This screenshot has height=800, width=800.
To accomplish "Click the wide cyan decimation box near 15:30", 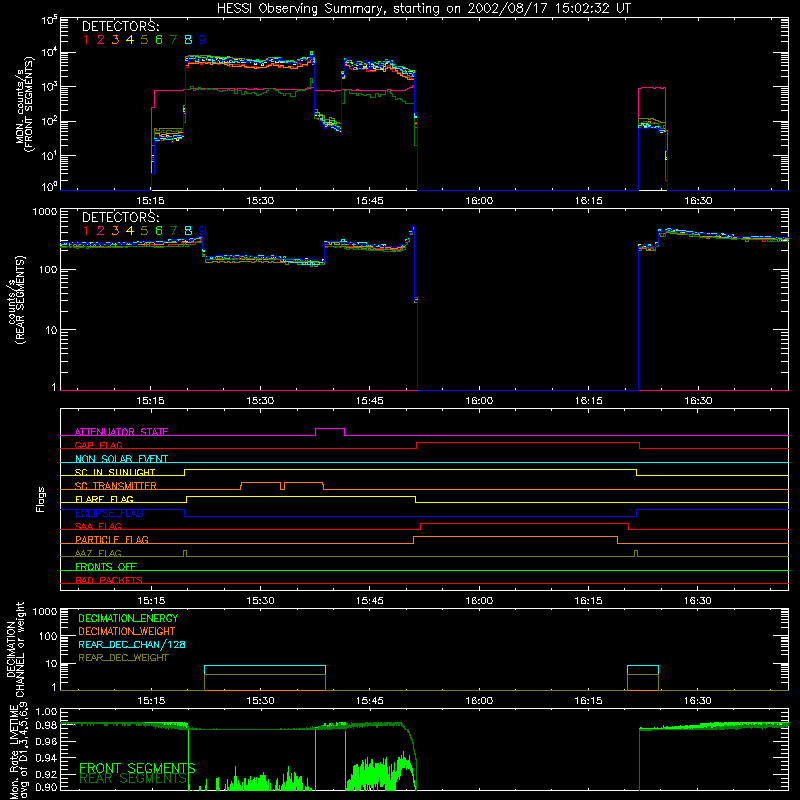I will [x=265, y=678].
